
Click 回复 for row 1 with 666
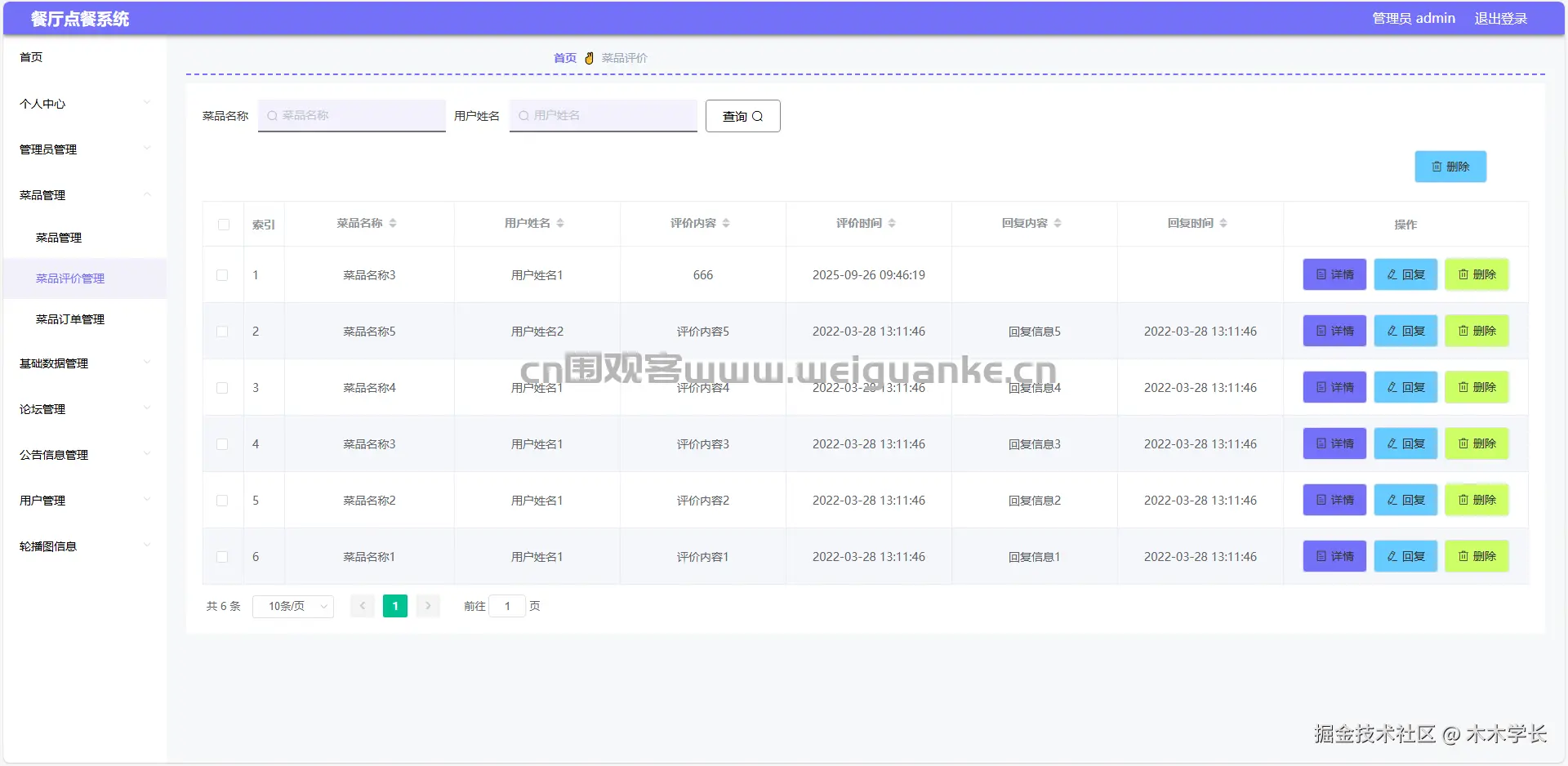pos(1405,274)
